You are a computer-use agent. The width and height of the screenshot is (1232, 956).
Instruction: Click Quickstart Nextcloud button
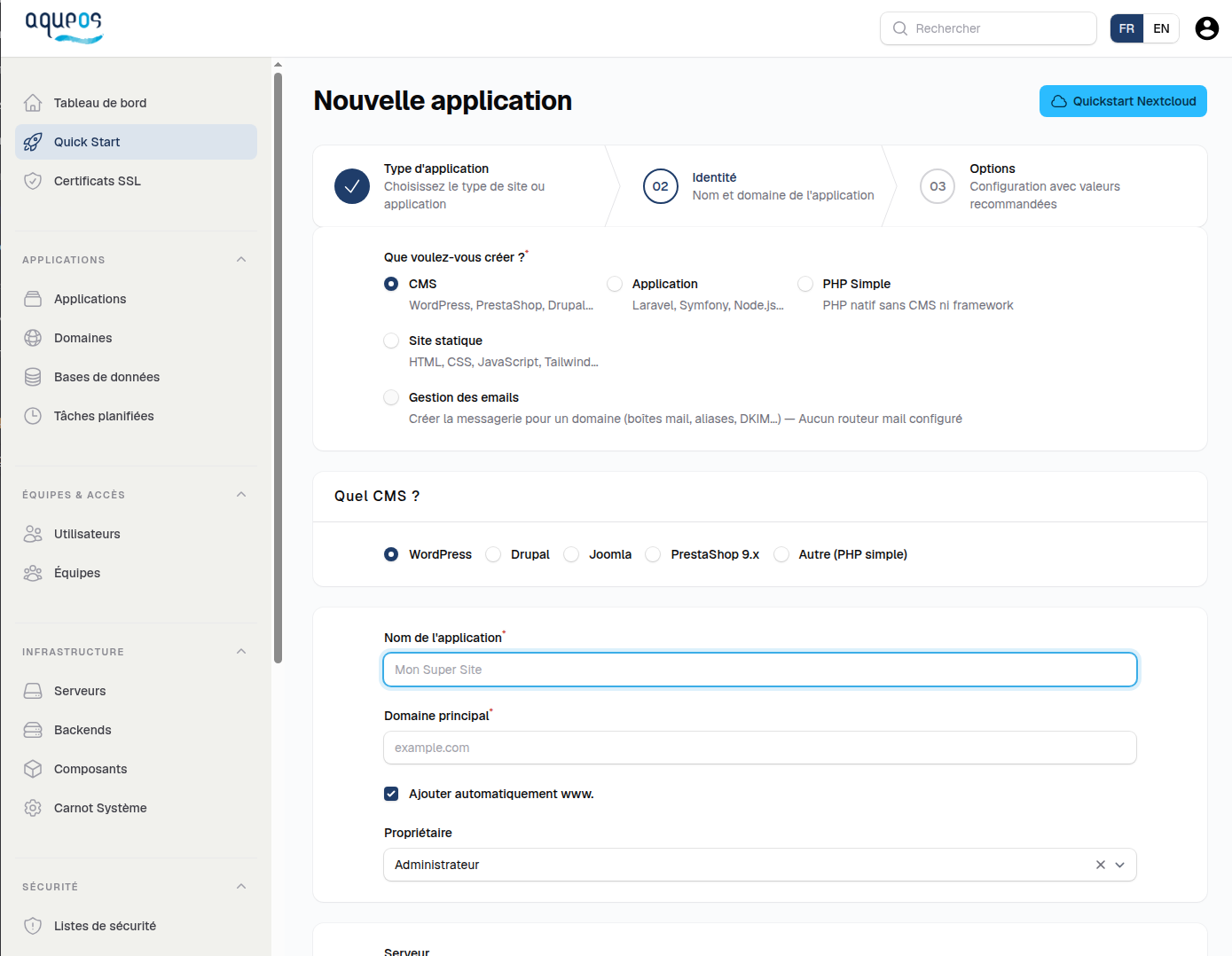coord(1123,101)
